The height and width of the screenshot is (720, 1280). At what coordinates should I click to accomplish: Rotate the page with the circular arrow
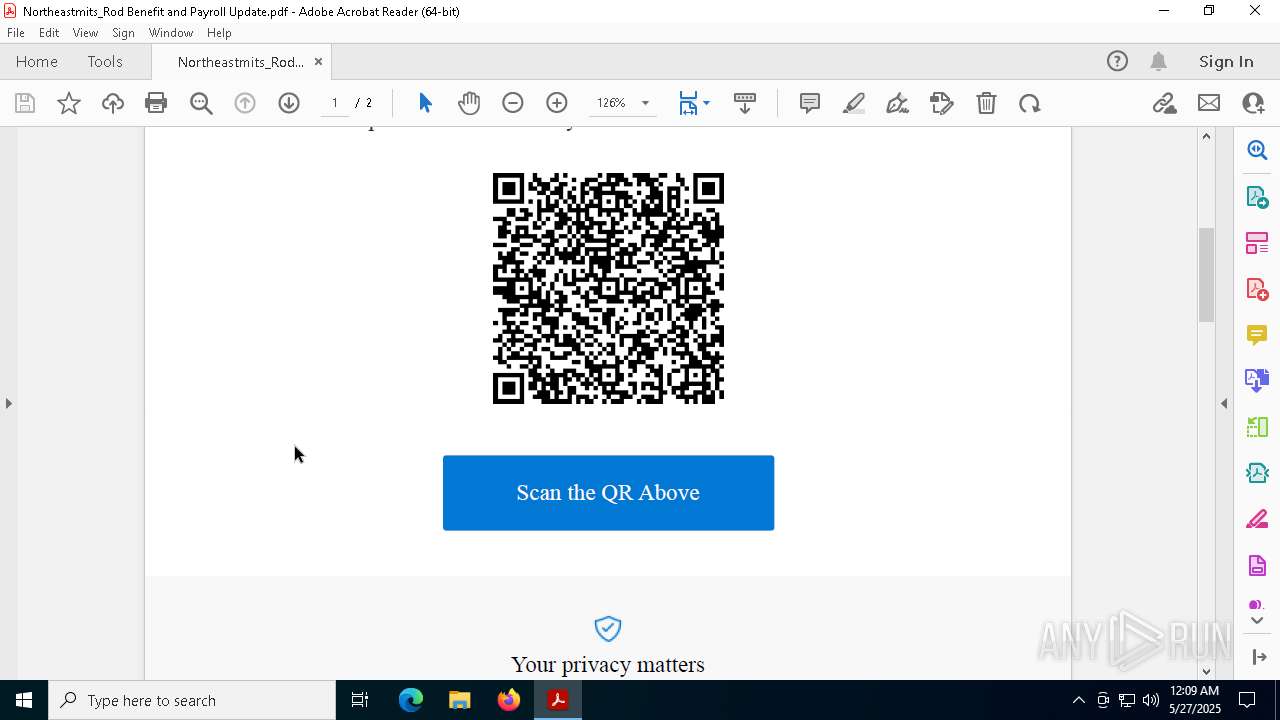pyautogui.click(x=1030, y=103)
